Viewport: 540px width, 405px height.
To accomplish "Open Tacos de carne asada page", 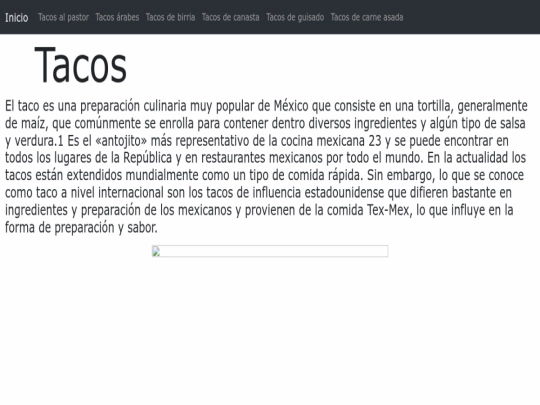I will [367, 17].
